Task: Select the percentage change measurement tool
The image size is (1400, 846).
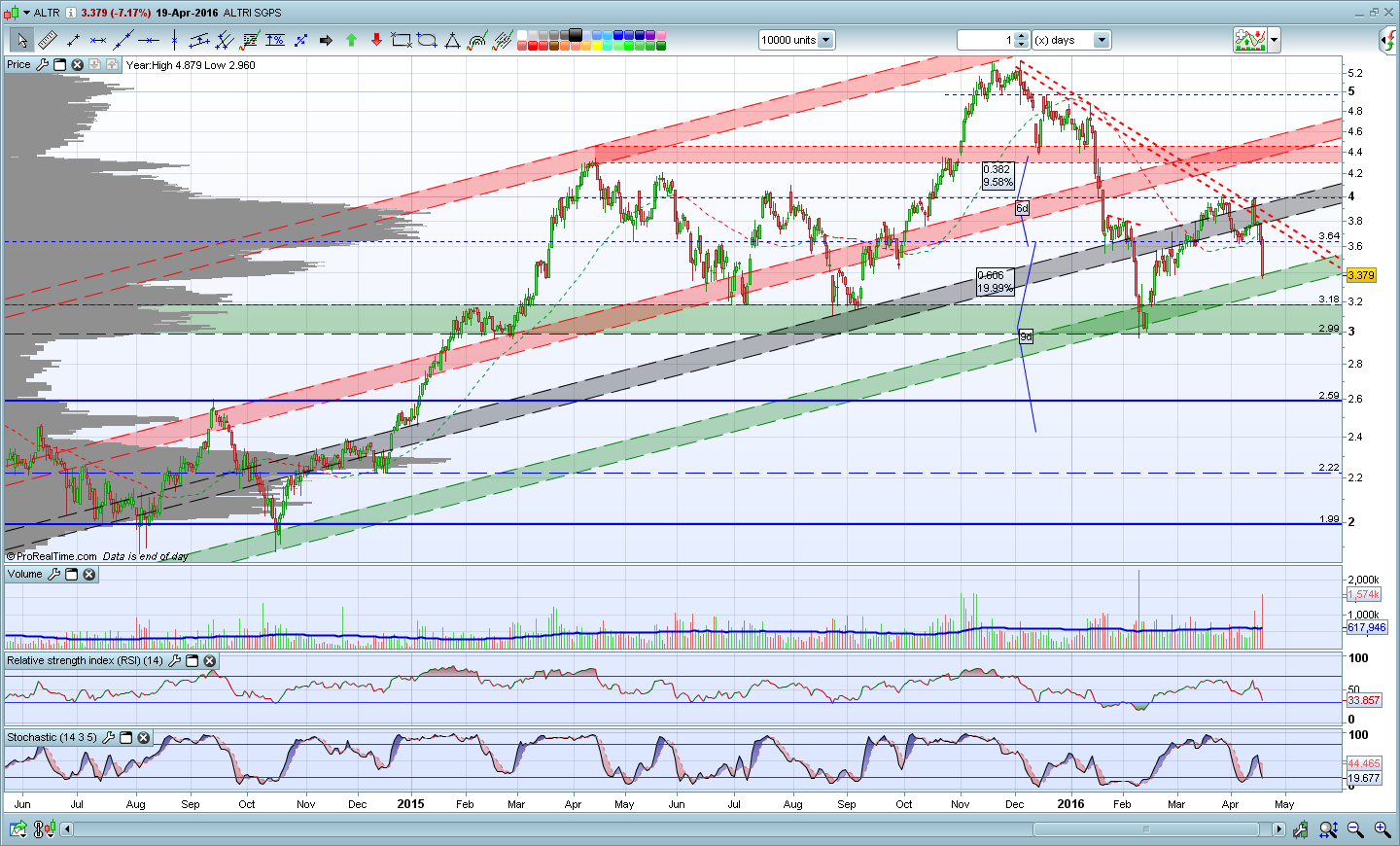Action: tap(275, 40)
